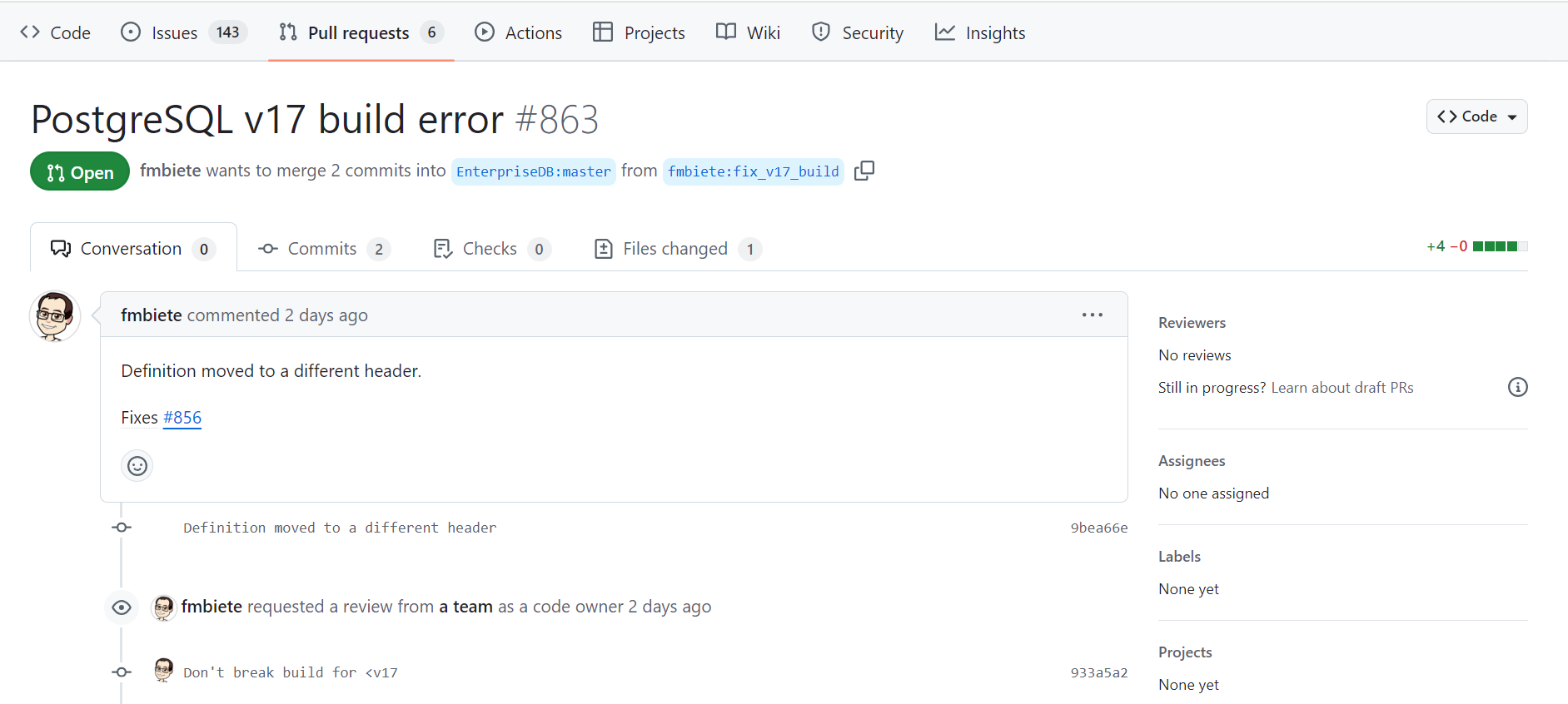Add a reaction with the smiley icon
This screenshot has height=704, width=1568.
click(137, 466)
